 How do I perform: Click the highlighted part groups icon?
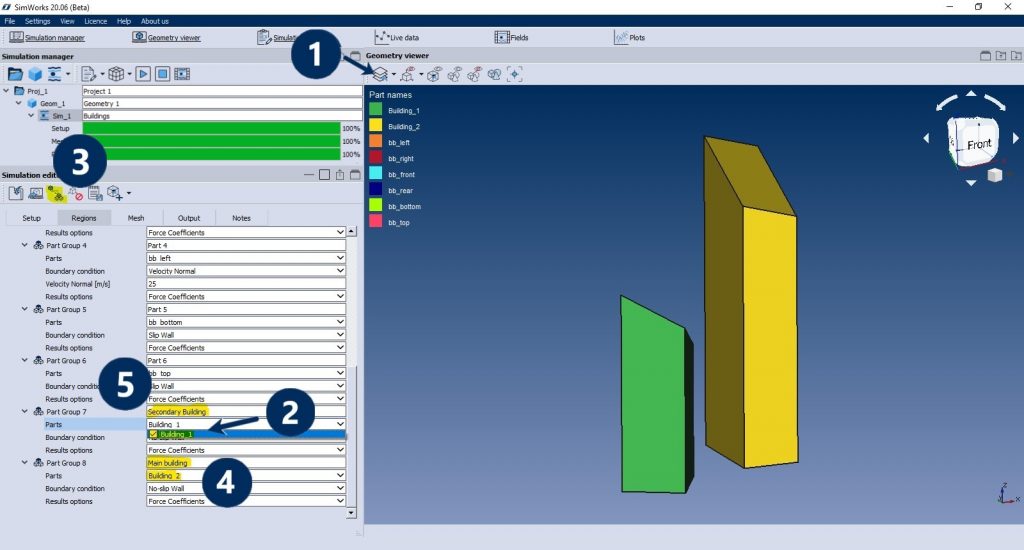[56, 193]
